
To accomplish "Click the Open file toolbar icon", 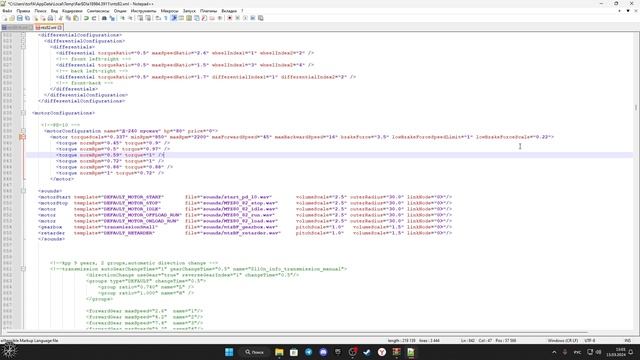I will (12, 18).
